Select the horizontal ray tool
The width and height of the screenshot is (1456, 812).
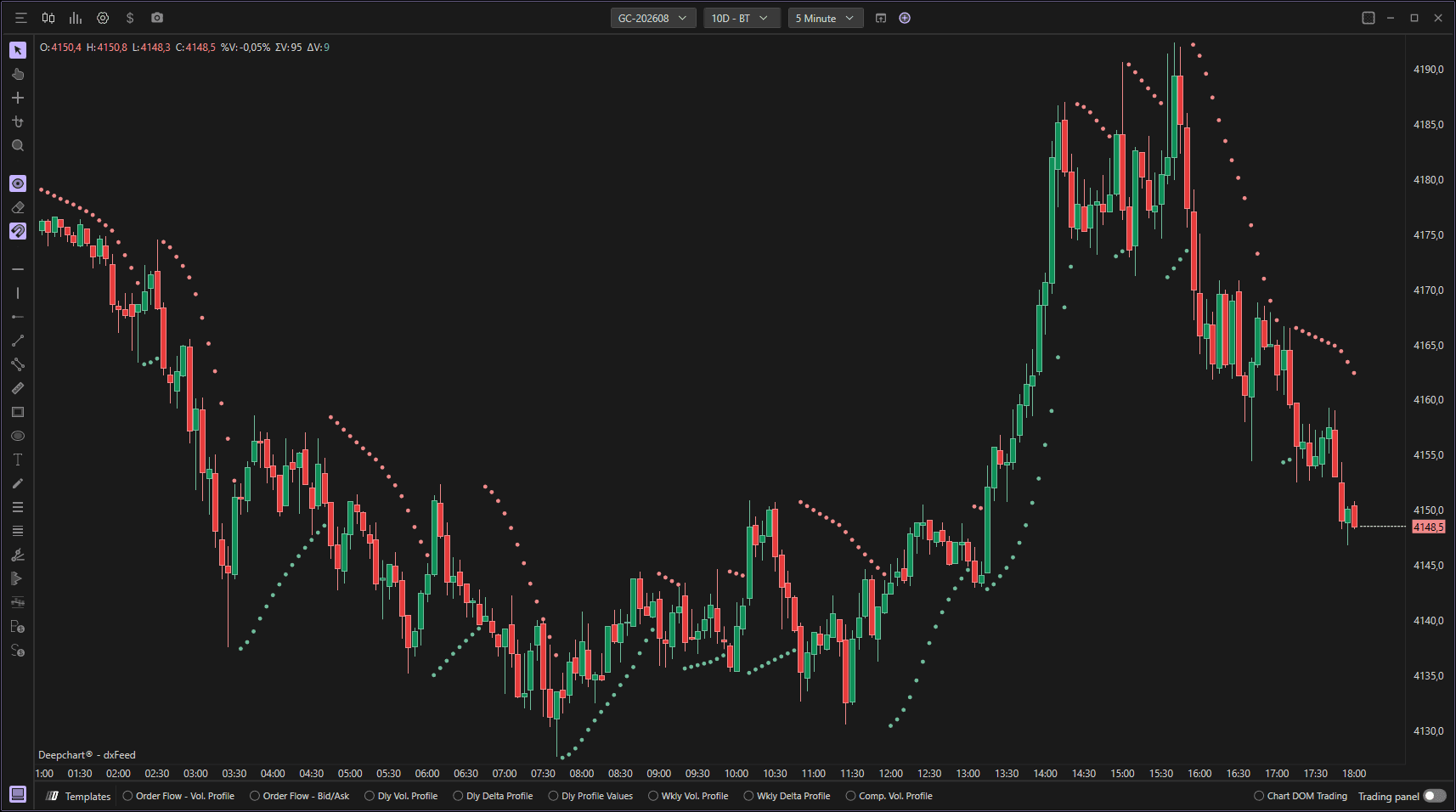click(x=18, y=317)
